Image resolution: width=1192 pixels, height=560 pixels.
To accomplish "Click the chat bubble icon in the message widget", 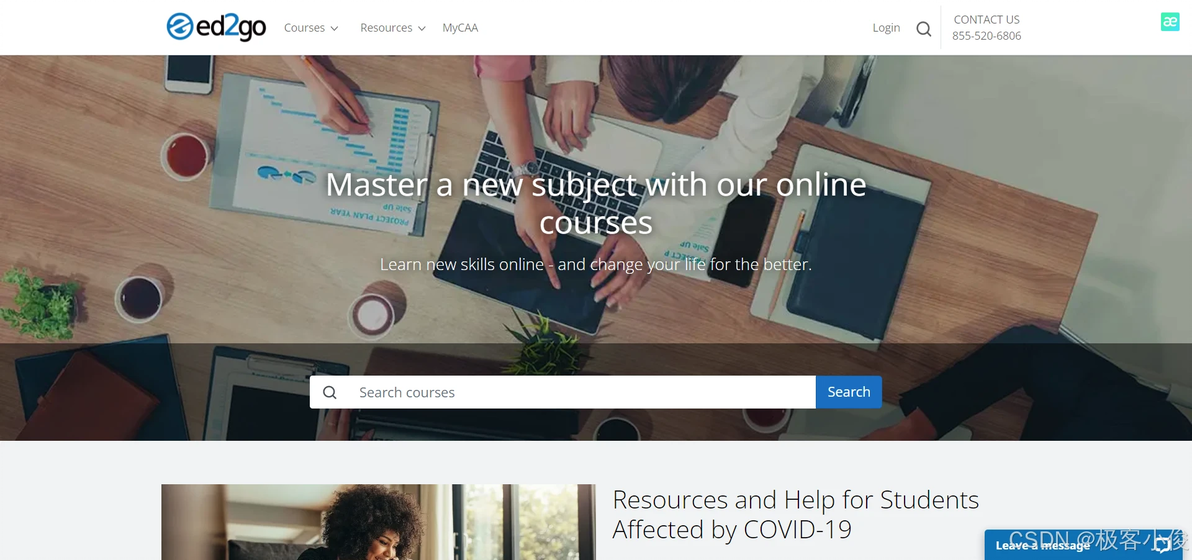I will point(1162,546).
